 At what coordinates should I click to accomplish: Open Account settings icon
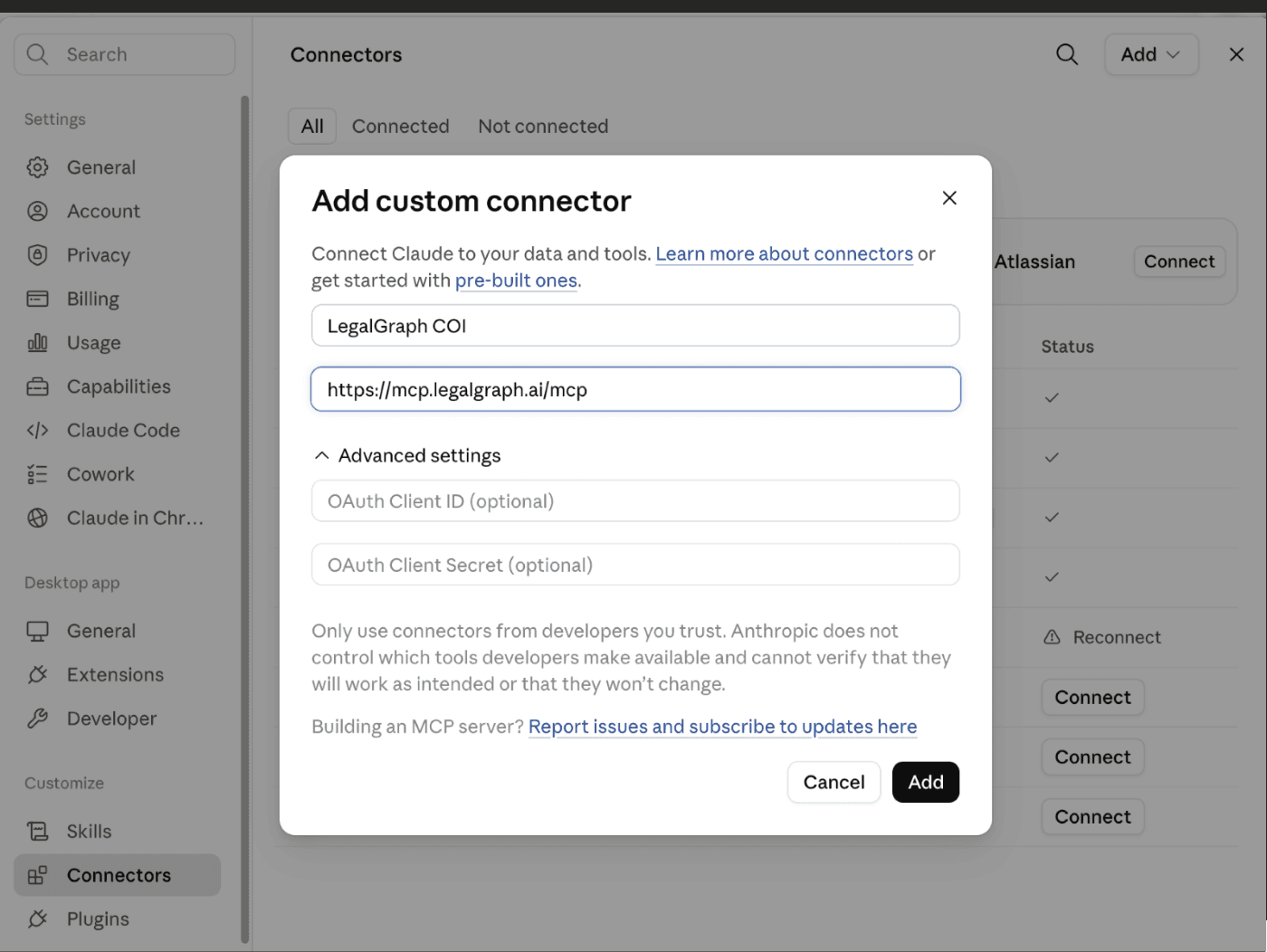(x=37, y=211)
